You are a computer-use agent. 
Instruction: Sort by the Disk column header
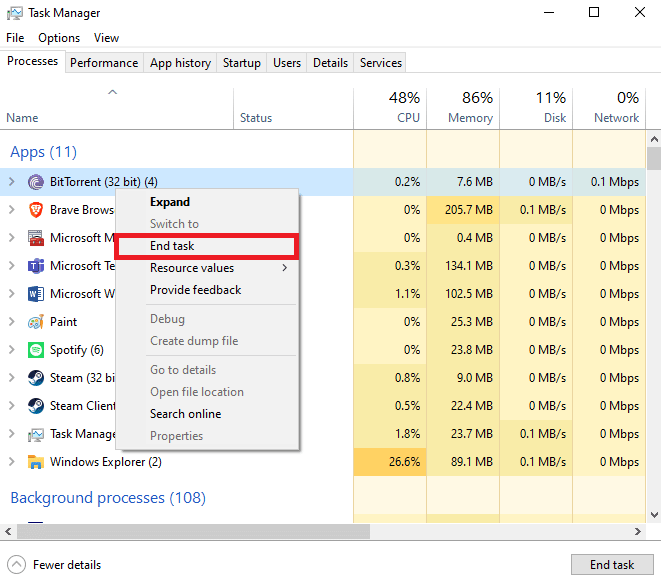coord(536,108)
